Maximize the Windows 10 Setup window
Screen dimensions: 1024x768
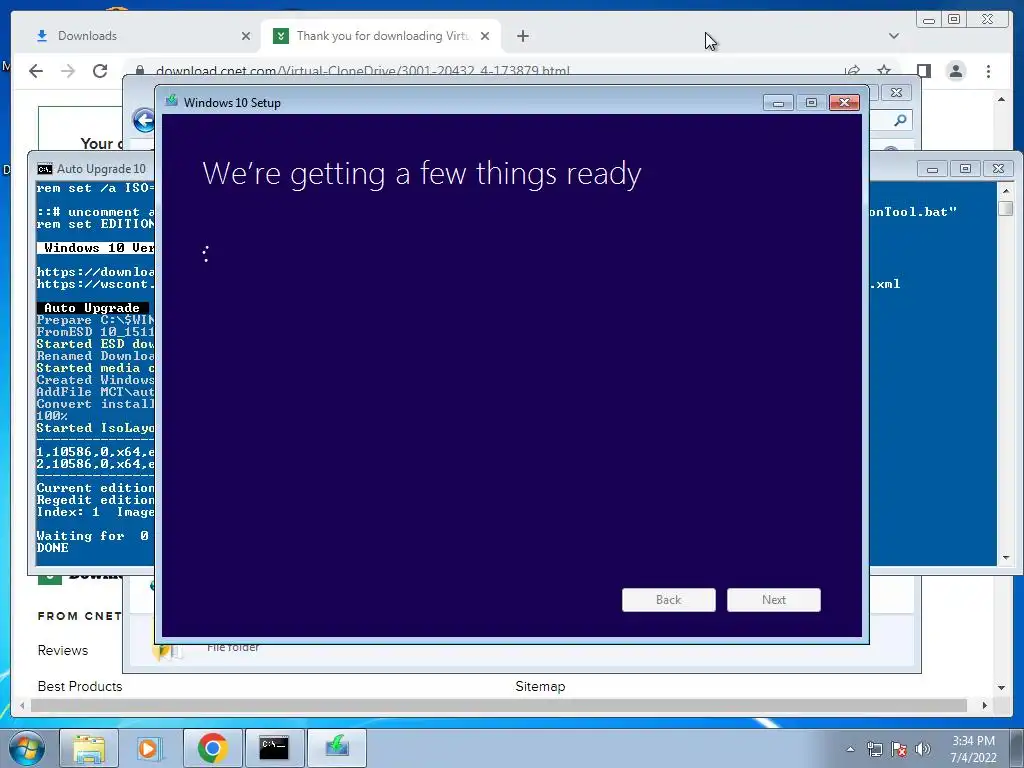click(x=811, y=103)
